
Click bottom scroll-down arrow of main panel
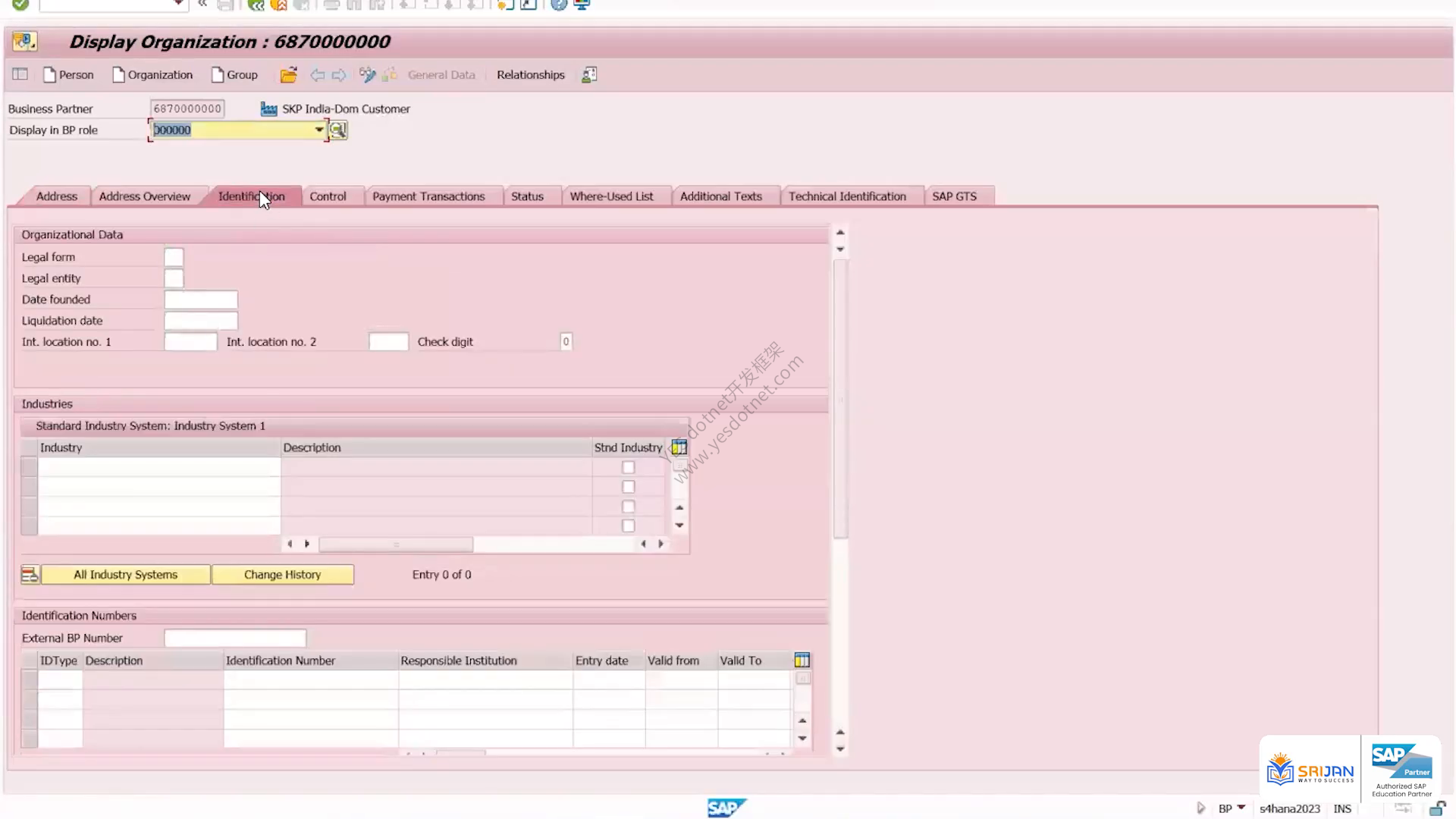pyautogui.click(x=840, y=748)
